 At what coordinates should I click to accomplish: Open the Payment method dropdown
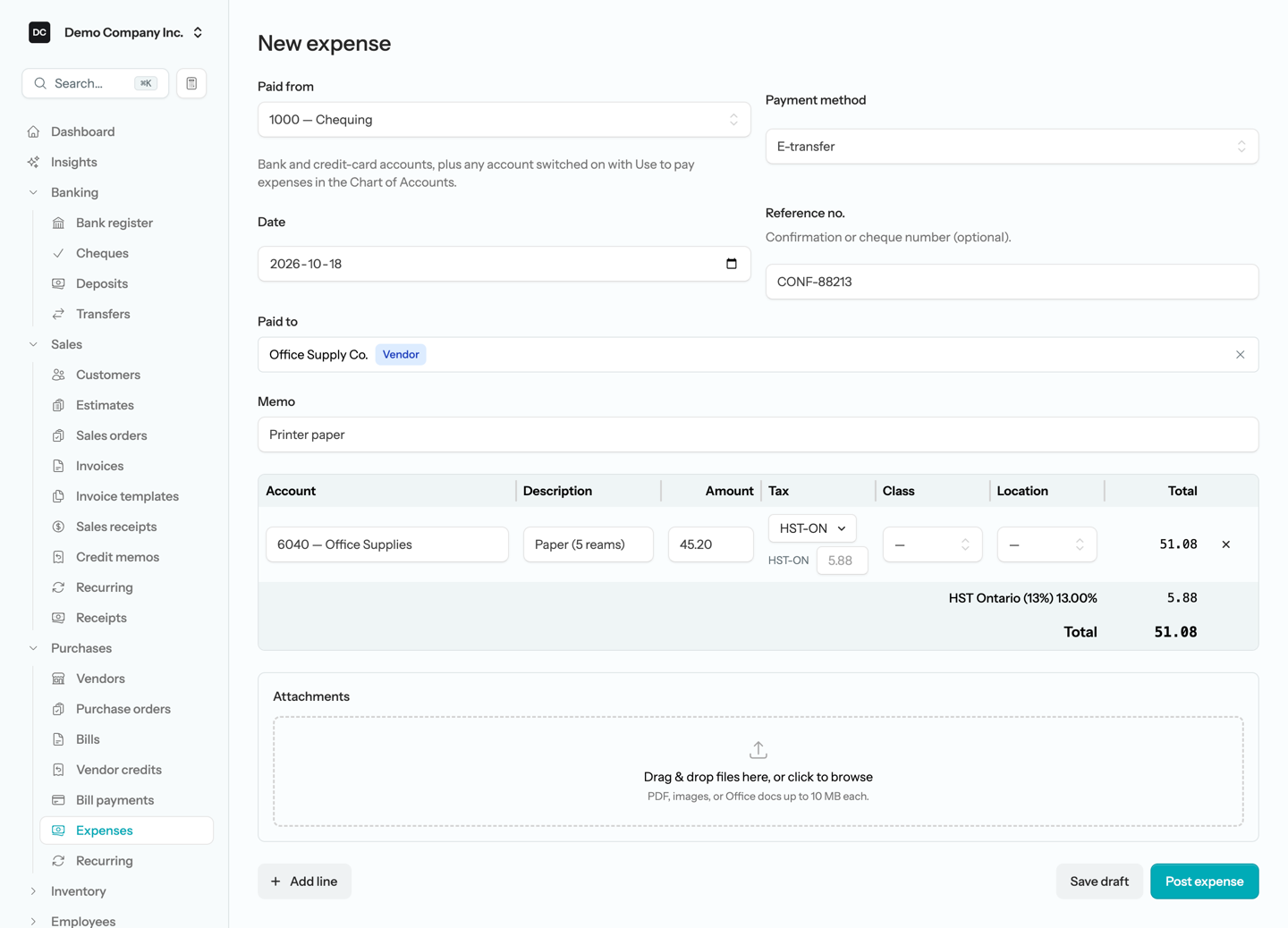(1012, 147)
